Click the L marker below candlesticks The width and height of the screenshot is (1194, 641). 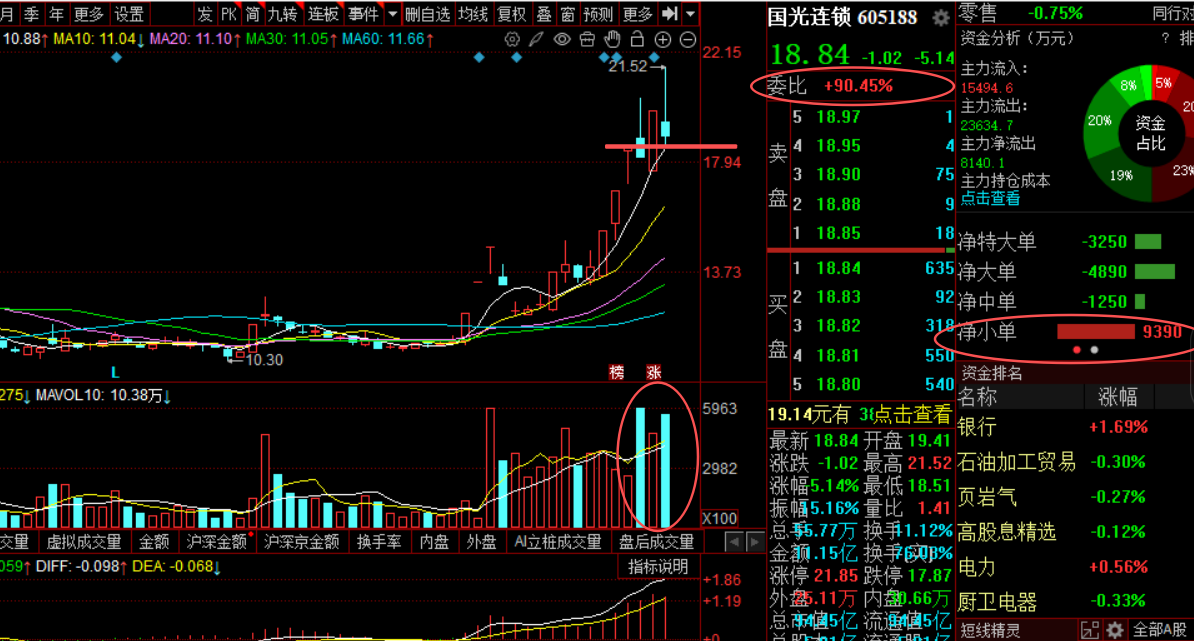115,372
